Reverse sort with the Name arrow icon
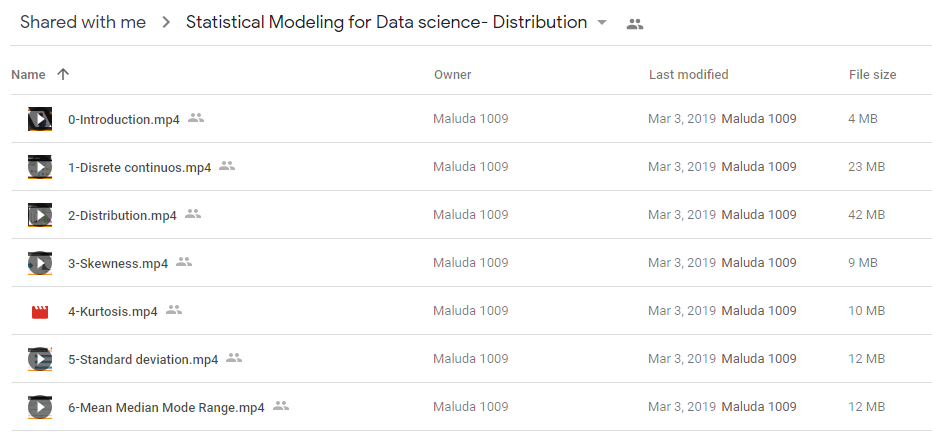 pos(62,74)
